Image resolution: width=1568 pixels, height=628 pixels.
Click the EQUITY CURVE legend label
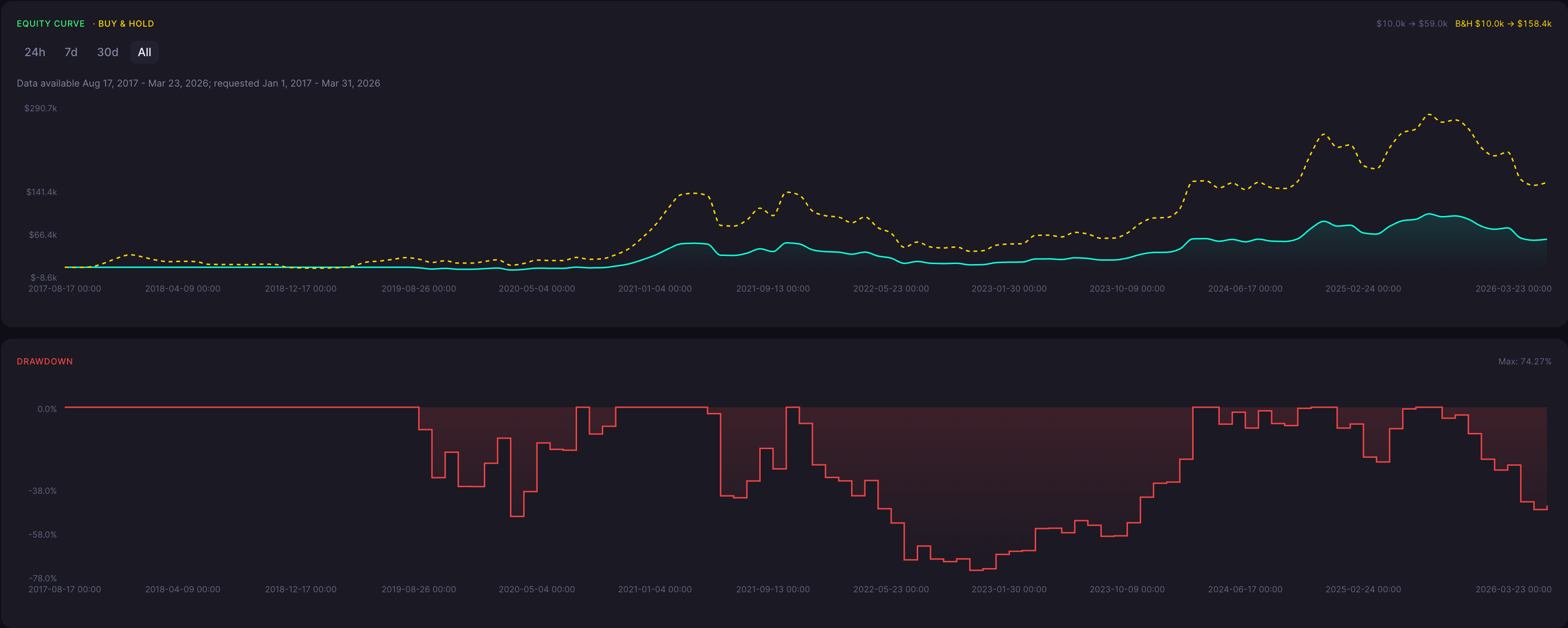point(50,24)
